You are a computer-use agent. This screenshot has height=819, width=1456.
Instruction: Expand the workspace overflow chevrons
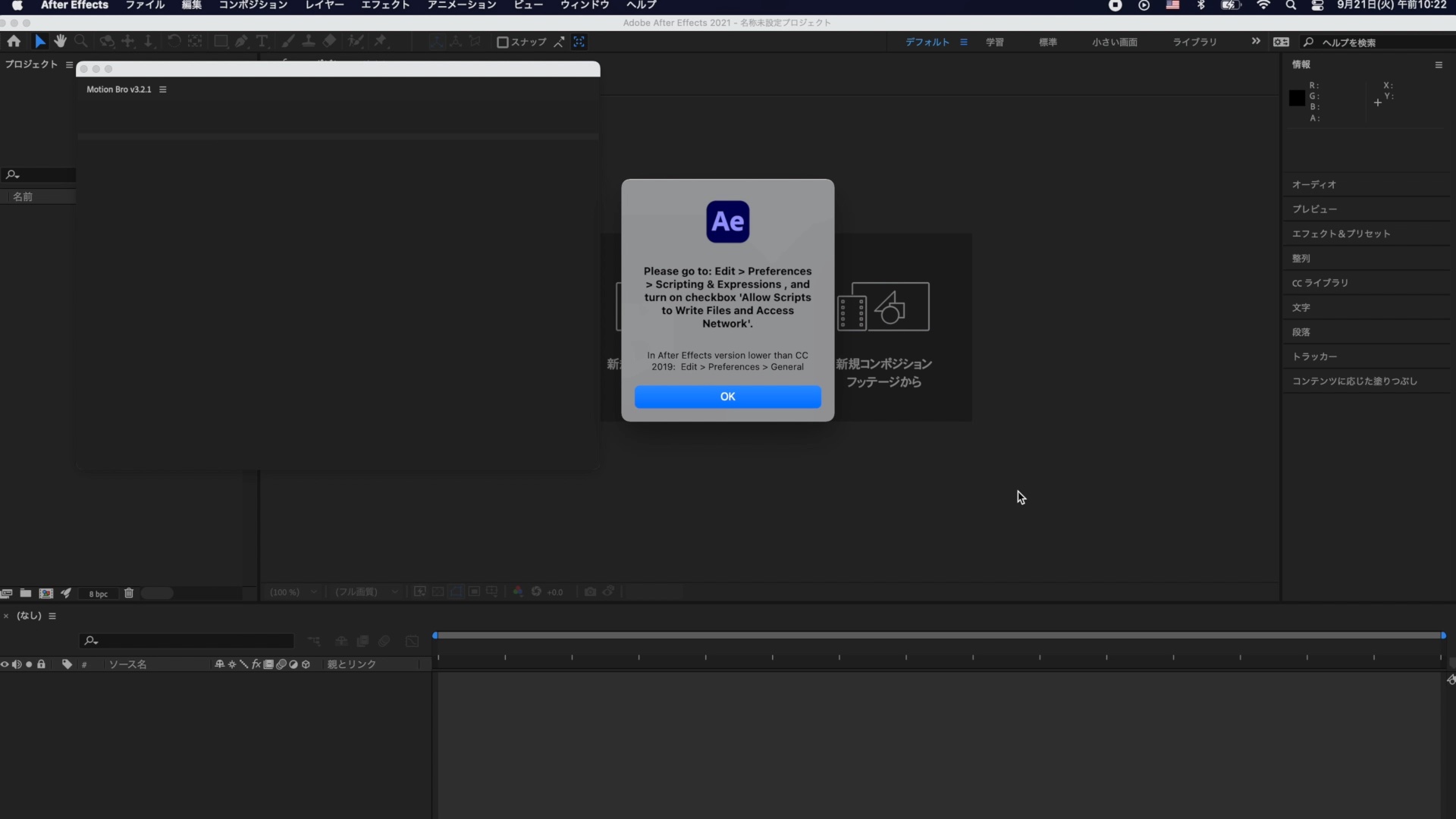1256,42
